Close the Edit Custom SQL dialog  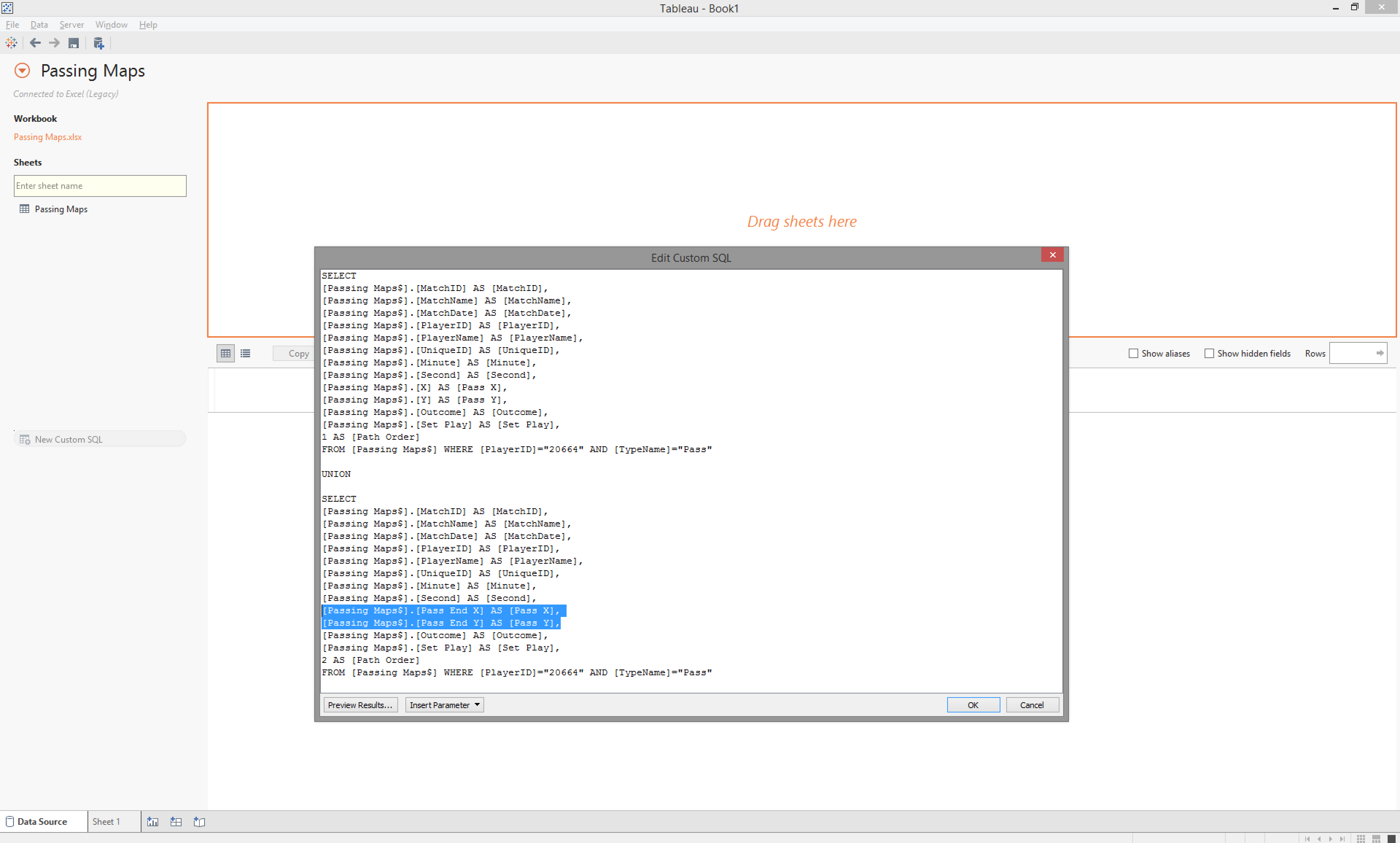1053,255
